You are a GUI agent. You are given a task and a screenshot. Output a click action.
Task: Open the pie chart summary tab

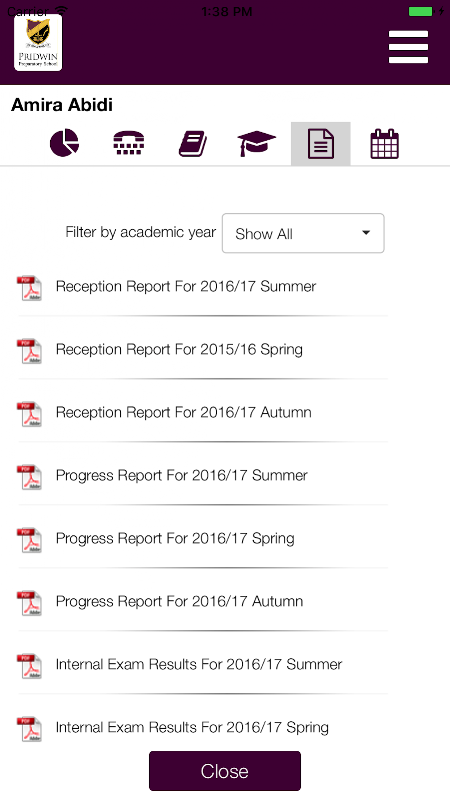[64, 143]
